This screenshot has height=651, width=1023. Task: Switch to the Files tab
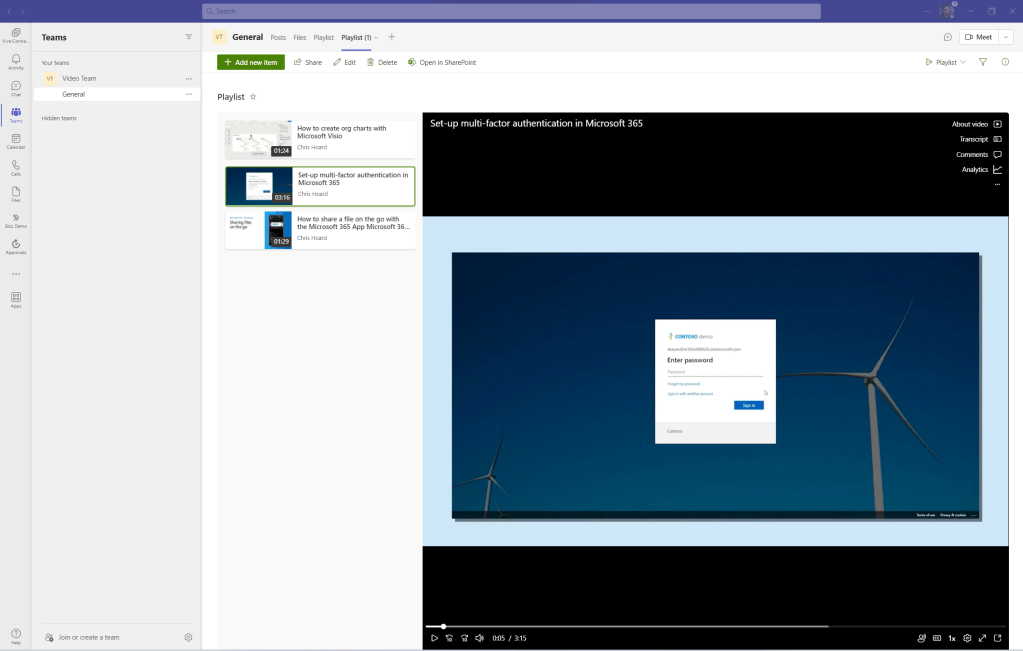[x=299, y=37]
